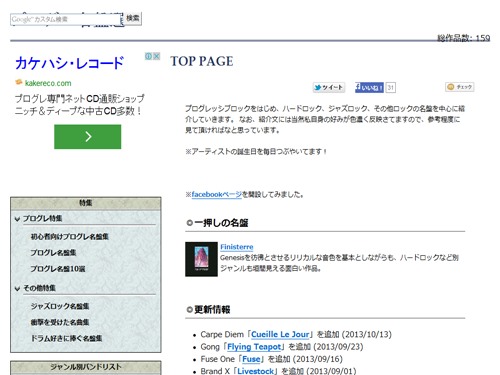Click the Google custom search input field
This screenshot has height=375, width=500.
click(66, 19)
